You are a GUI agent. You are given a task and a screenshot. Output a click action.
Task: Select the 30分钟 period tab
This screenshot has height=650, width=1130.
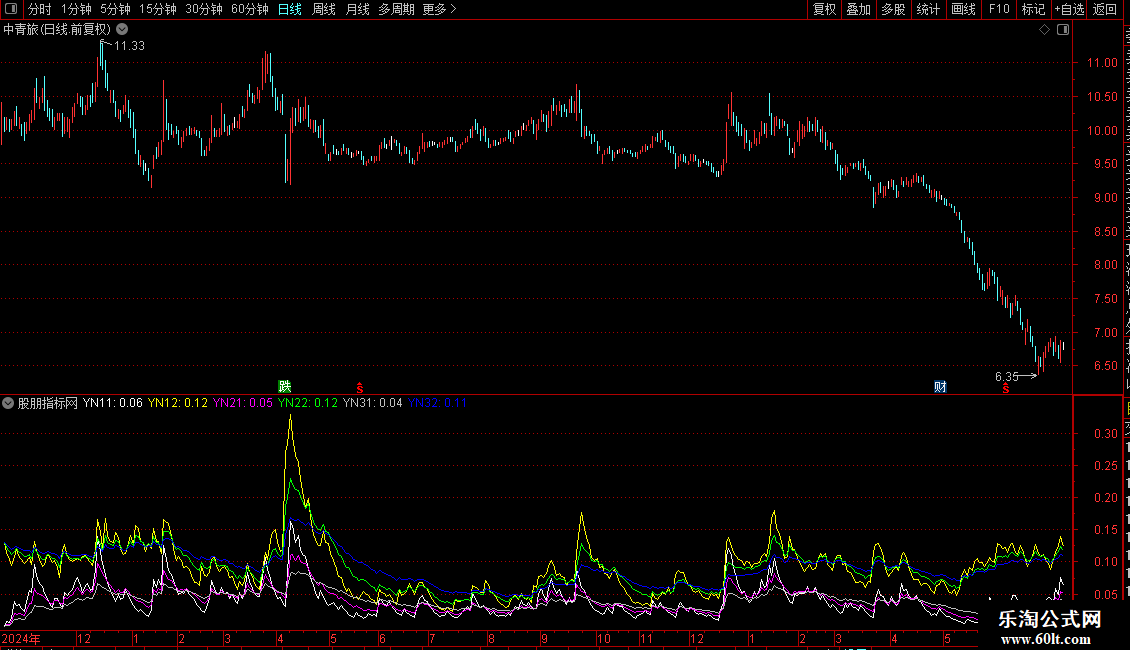[204, 9]
